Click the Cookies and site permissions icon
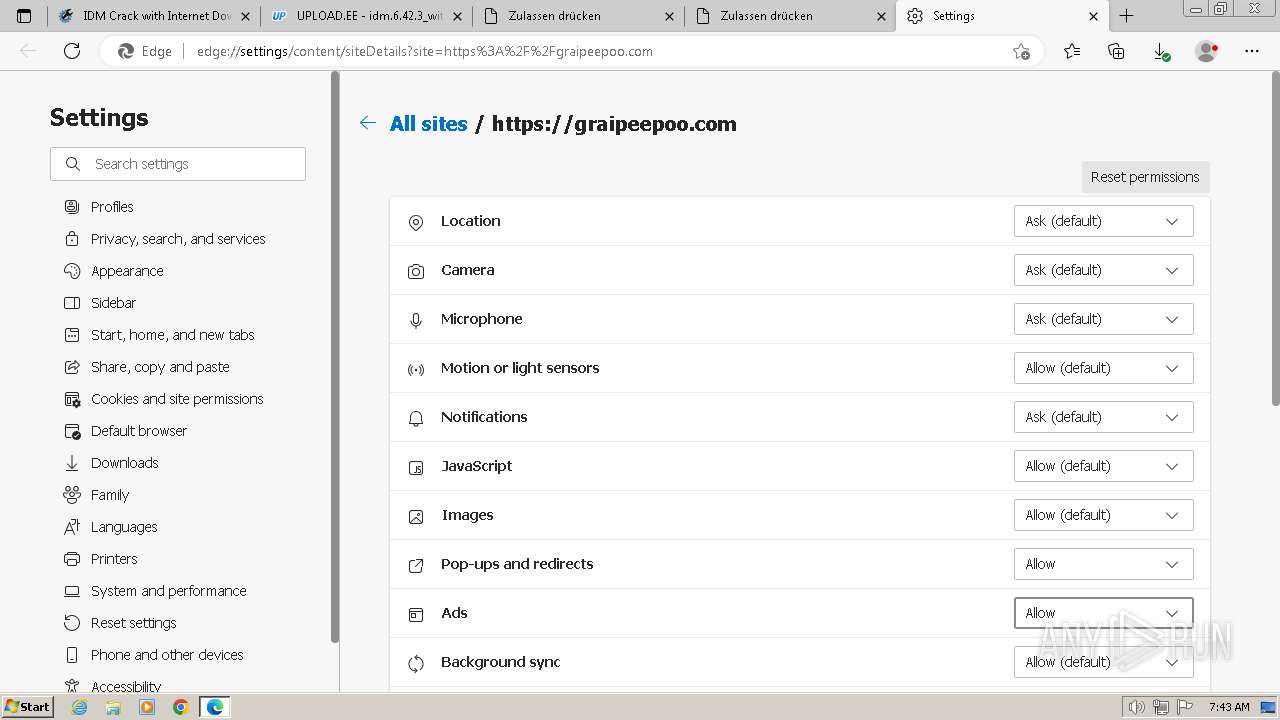1280x720 pixels. pyautogui.click(x=72, y=399)
